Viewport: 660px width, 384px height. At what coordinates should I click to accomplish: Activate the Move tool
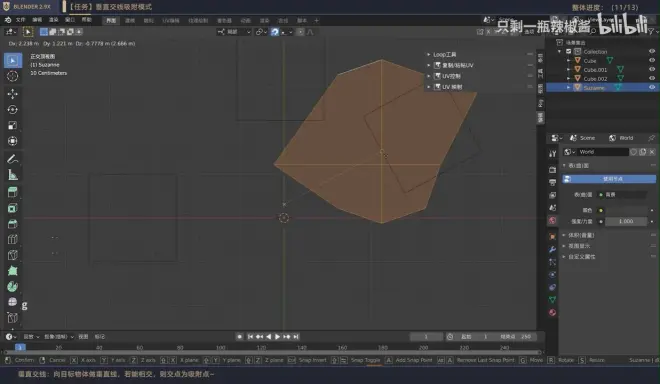[x=13, y=93]
